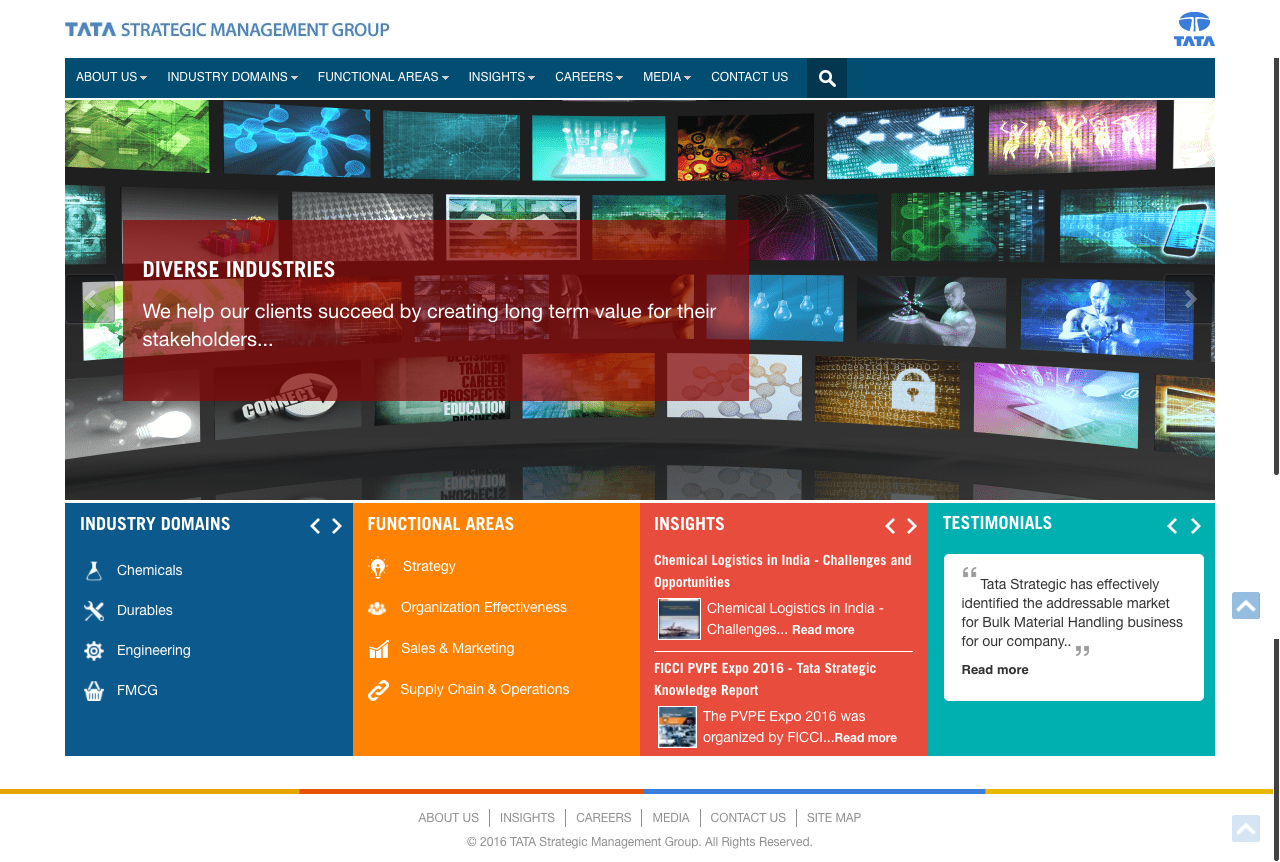Click the Supply Chain link icon
1280x862 pixels.
click(x=378, y=690)
